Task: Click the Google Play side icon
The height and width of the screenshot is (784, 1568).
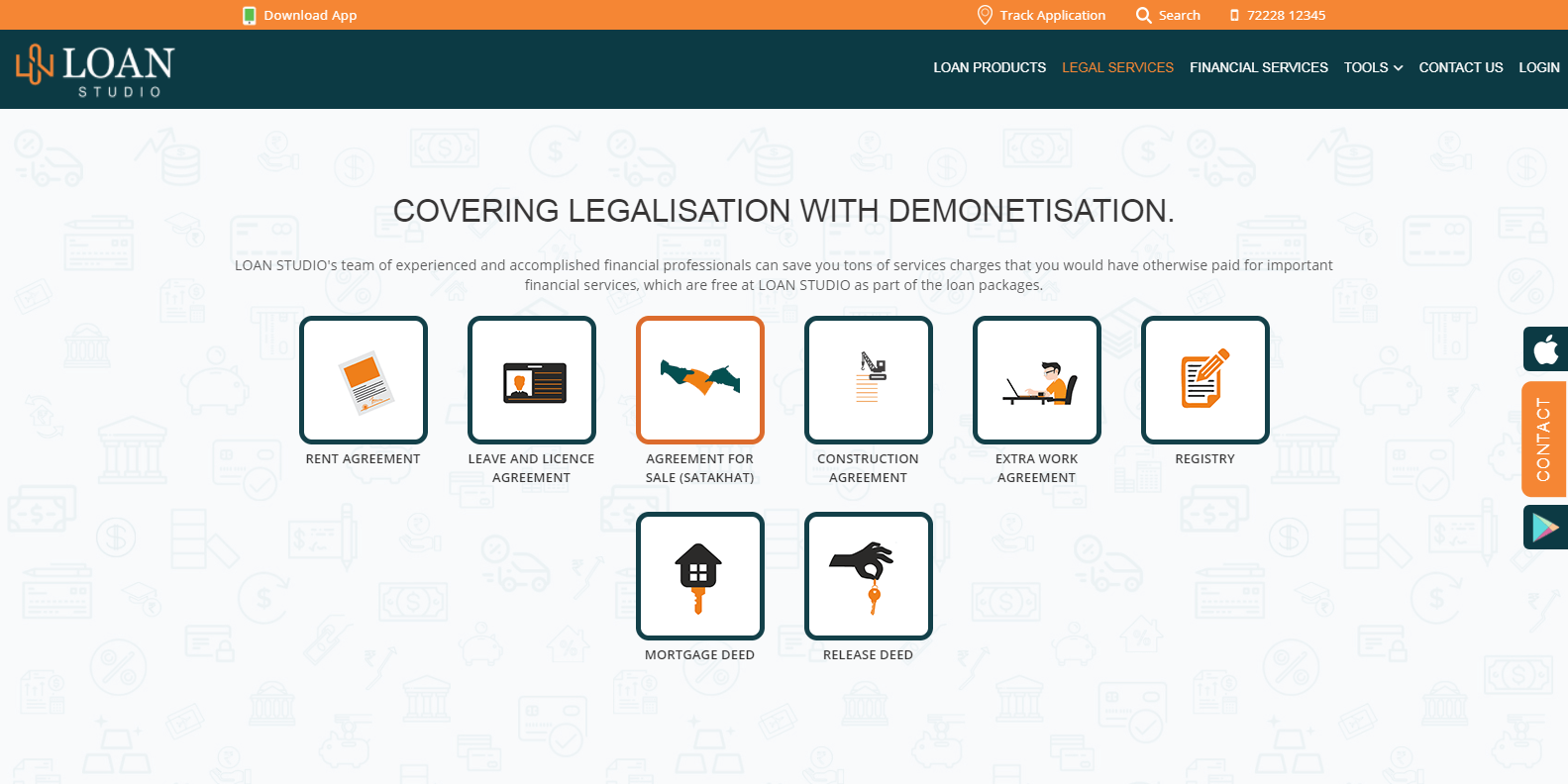Action: (1545, 527)
